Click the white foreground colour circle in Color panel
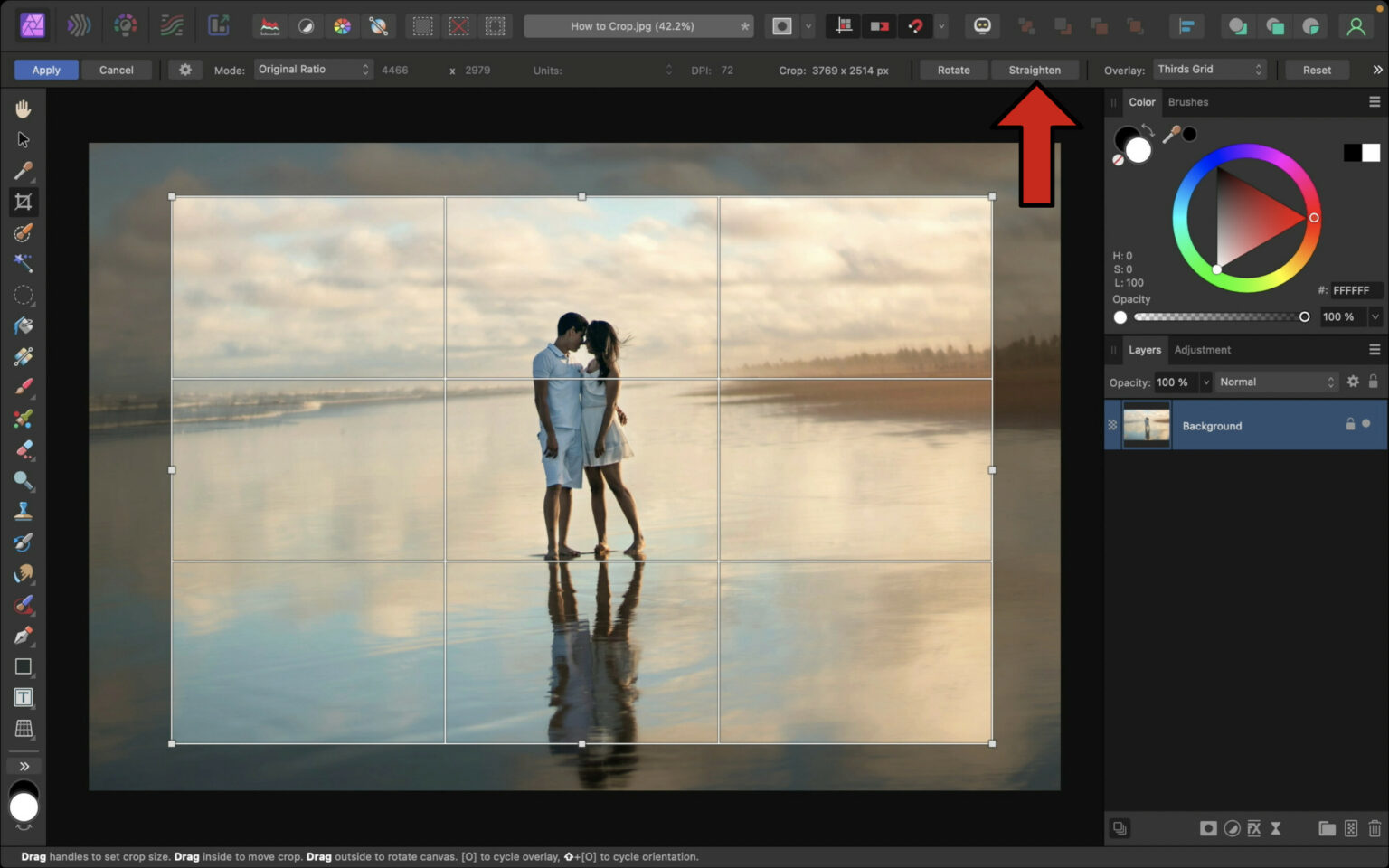The height and width of the screenshot is (868, 1389). (x=1139, y=151)
